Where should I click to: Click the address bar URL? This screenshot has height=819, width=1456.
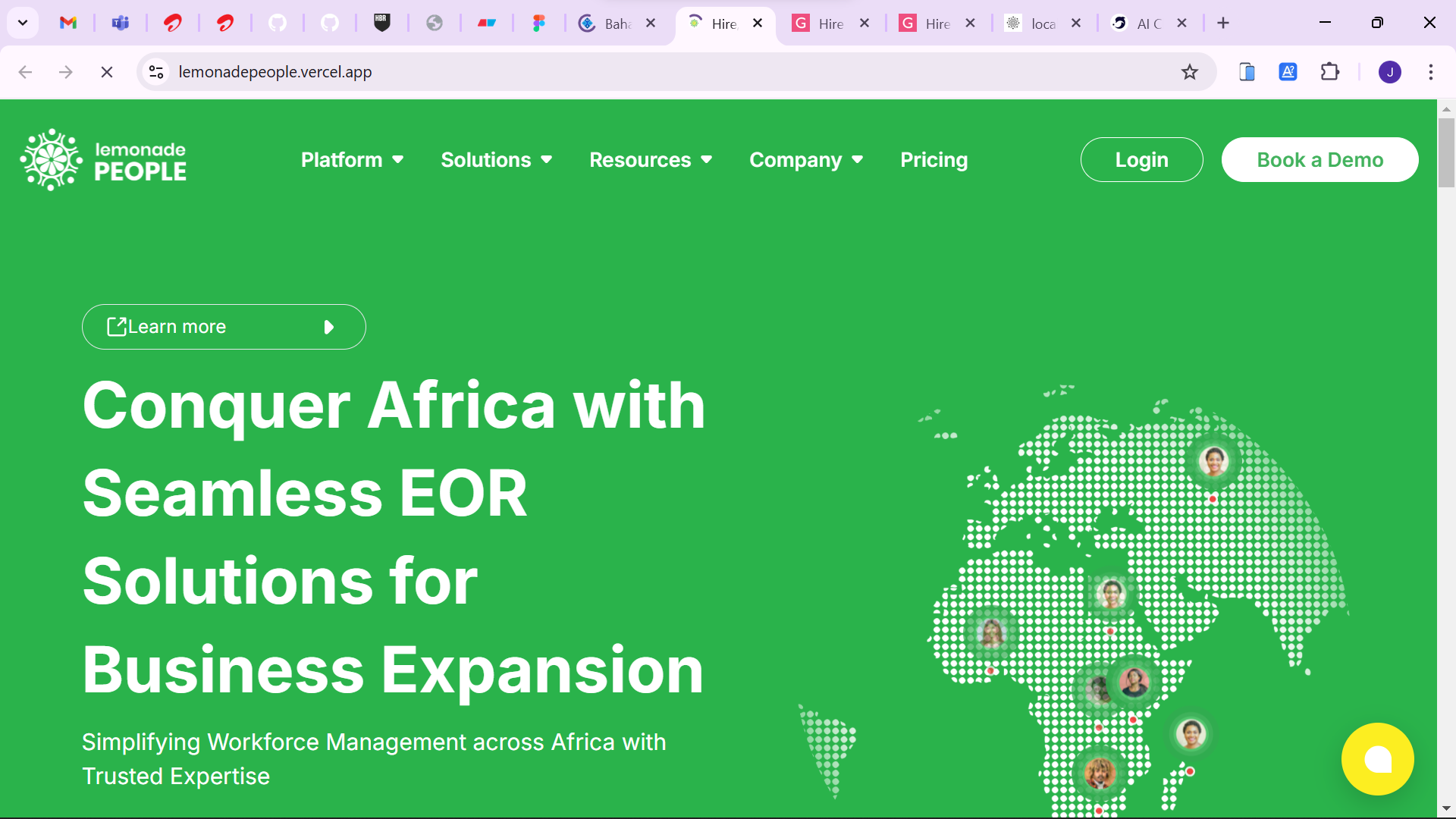coord(275,72)
